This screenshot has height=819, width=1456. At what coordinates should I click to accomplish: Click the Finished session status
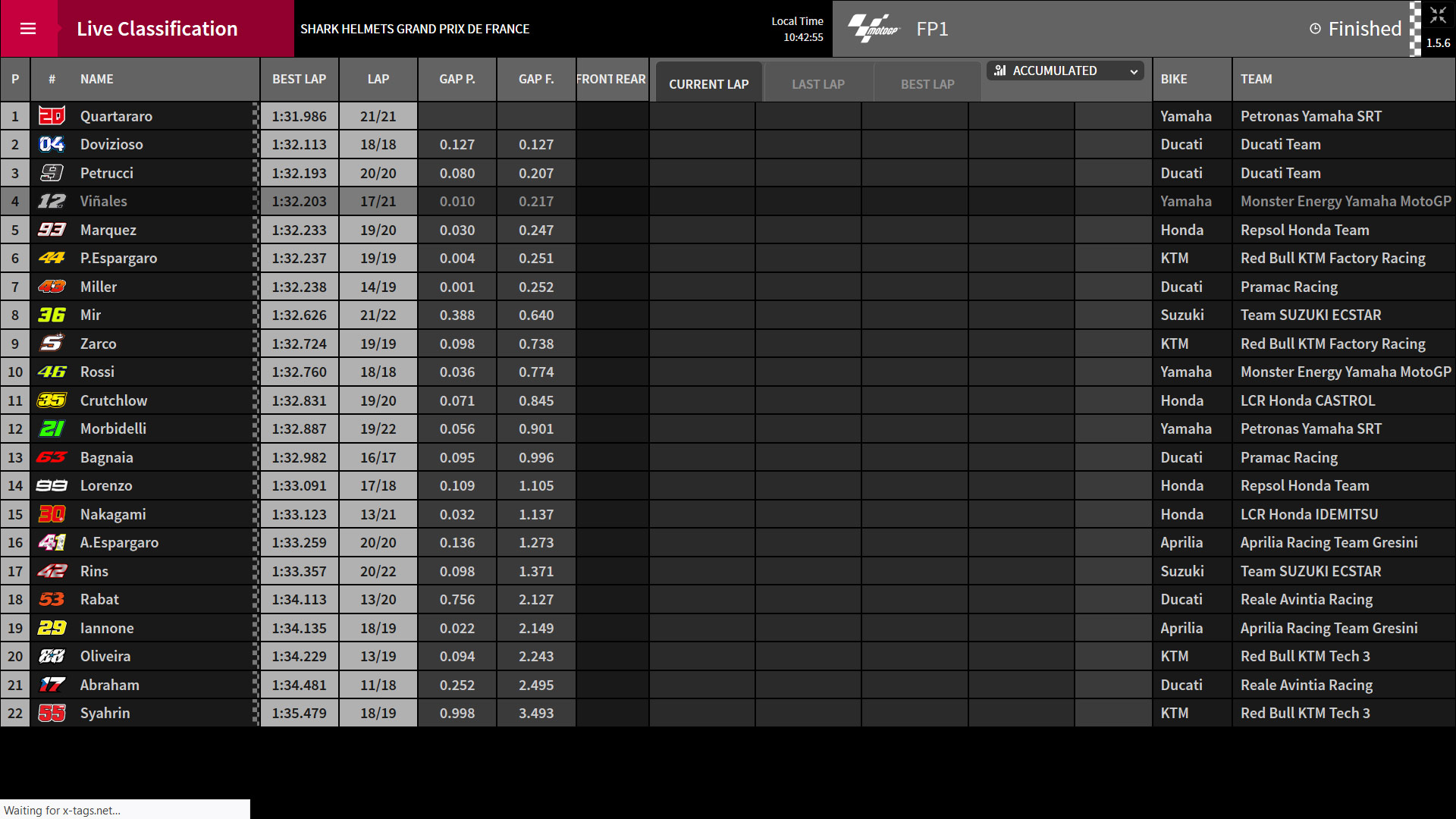click(x=1365, y=29)
